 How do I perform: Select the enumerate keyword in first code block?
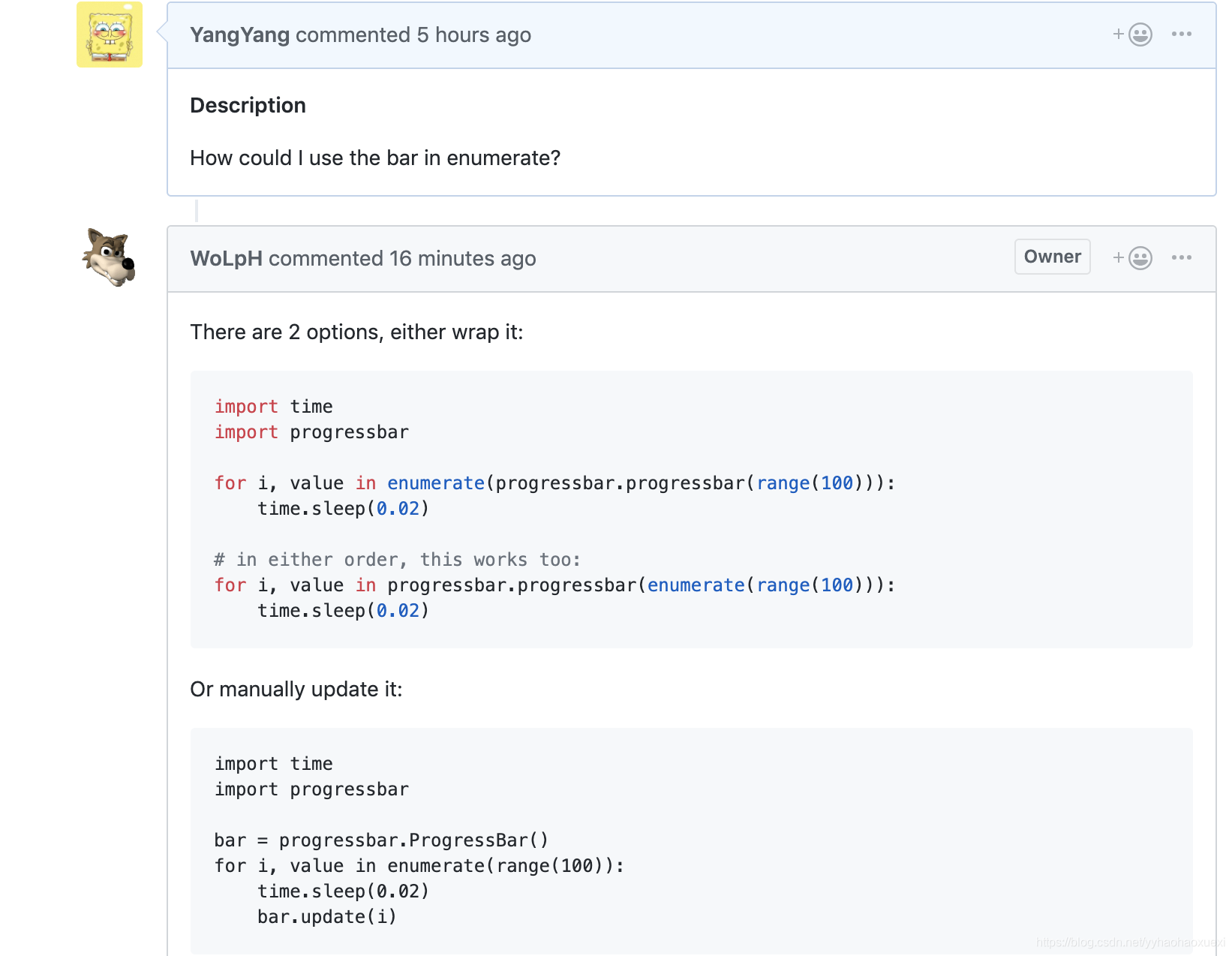(435, 483)
